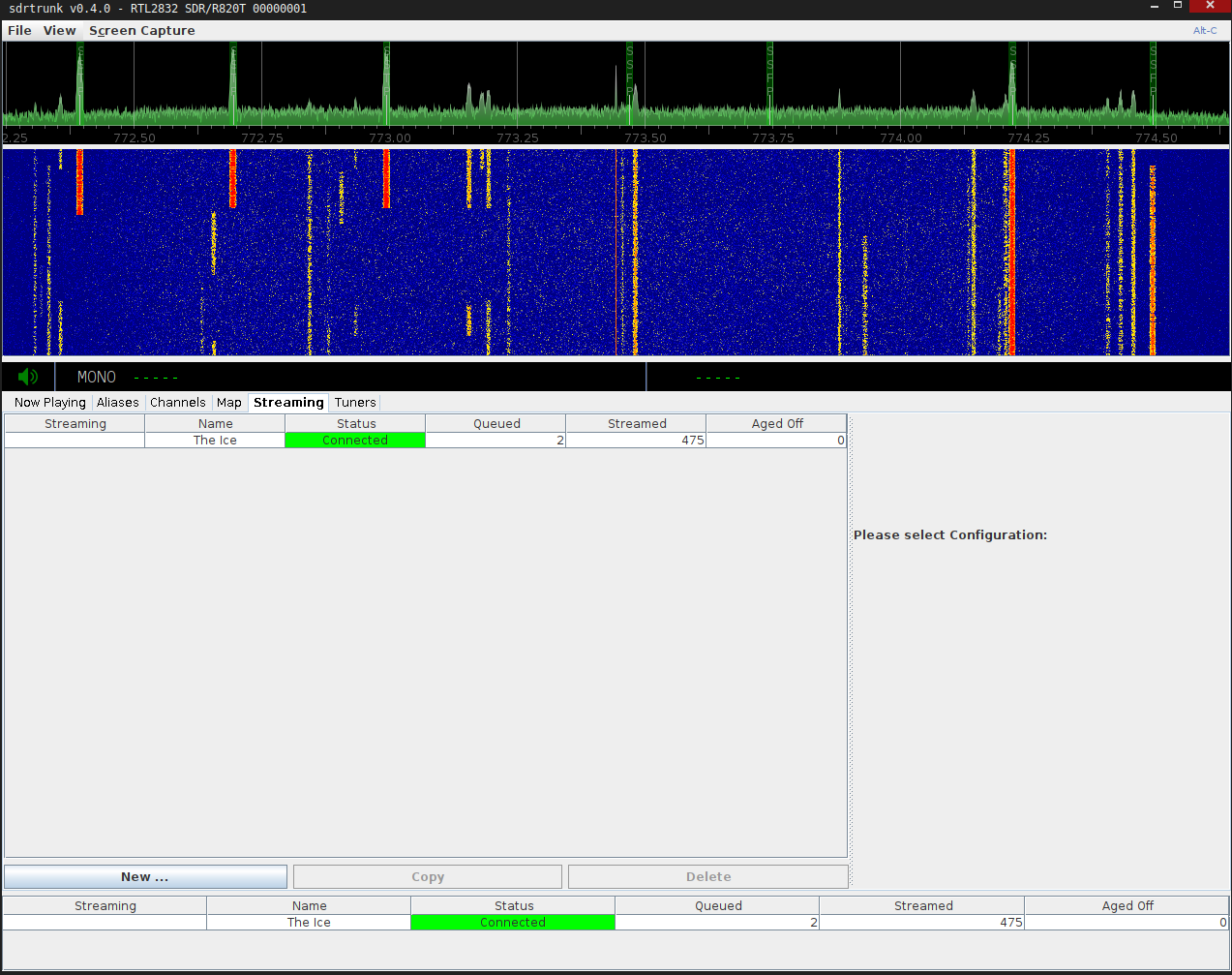Click Connected status in bottom table

click(x=513, y=923)
